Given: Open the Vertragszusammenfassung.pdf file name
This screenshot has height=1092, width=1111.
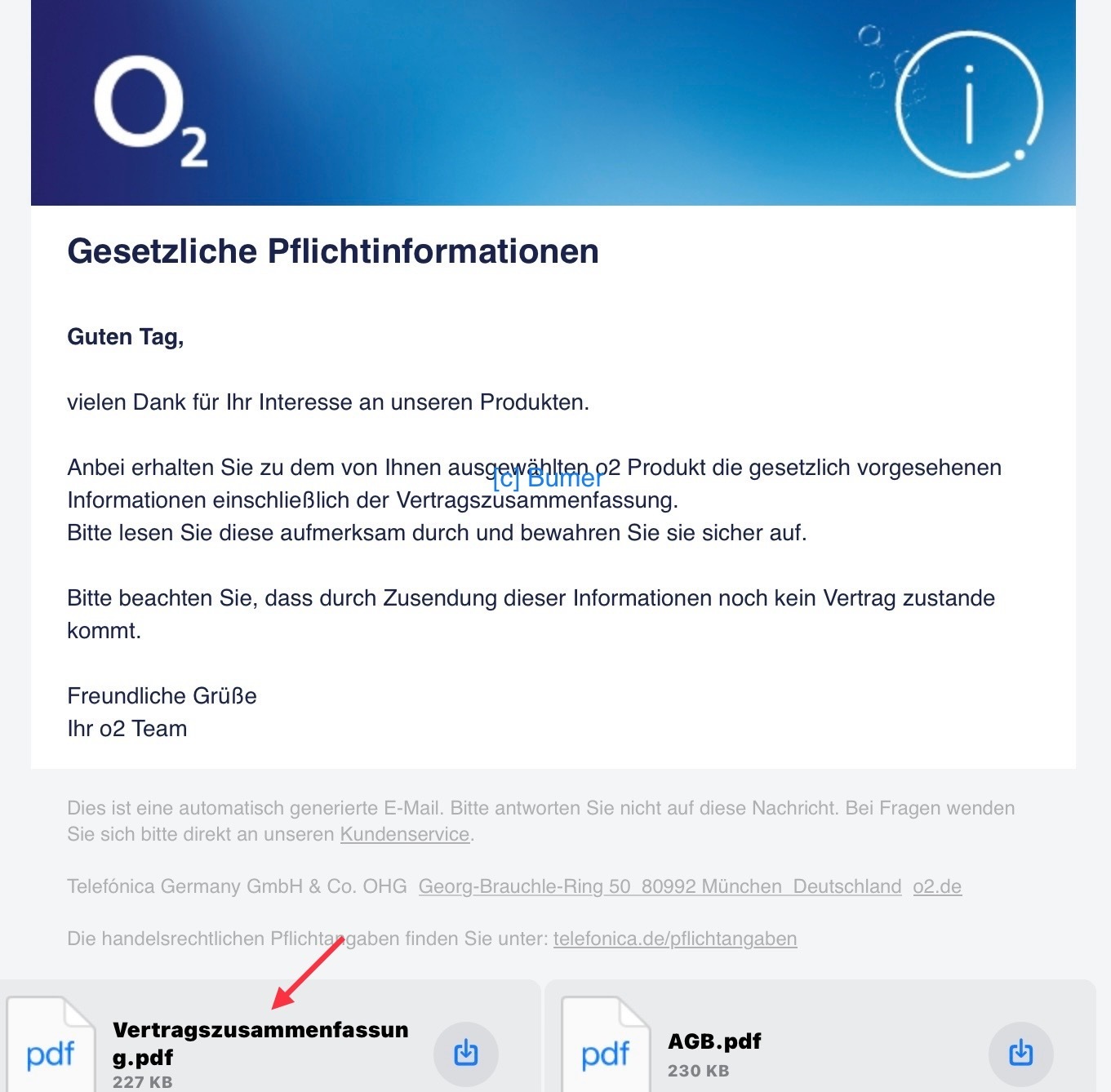Looking at the screenshot, I should coord(260,1044).
